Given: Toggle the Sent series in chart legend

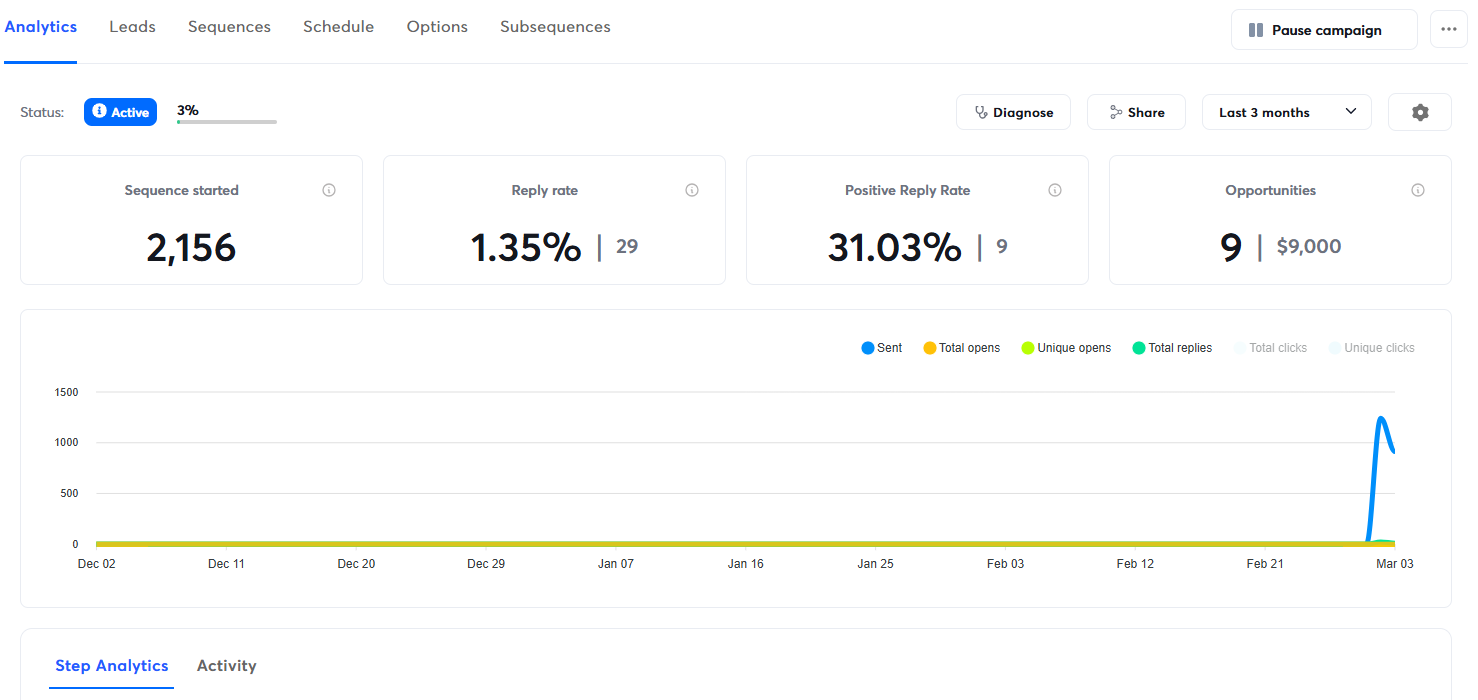Looking at the screenshot, I should pos(881,348).
